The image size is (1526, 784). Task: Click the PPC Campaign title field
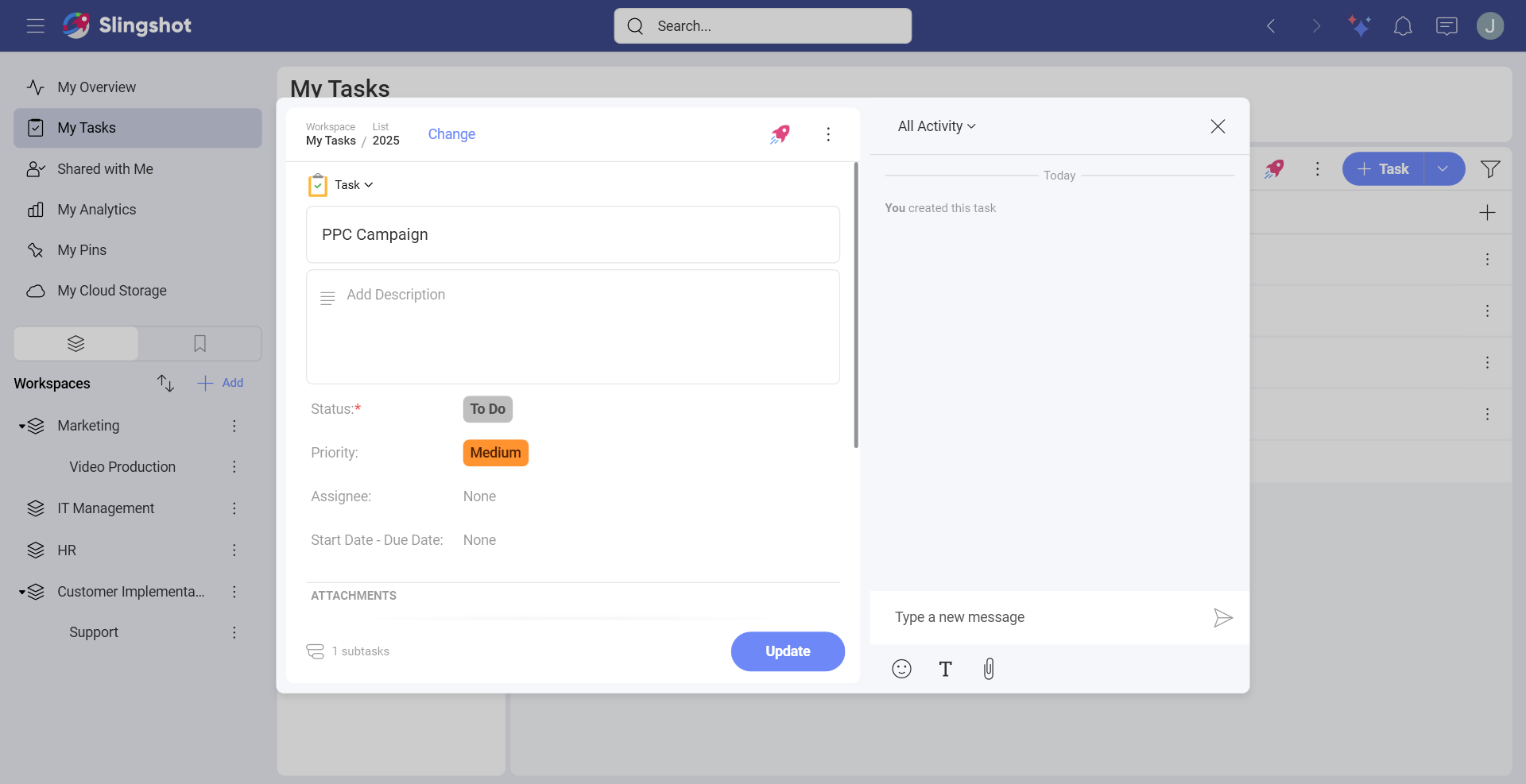tap(573, 234)
